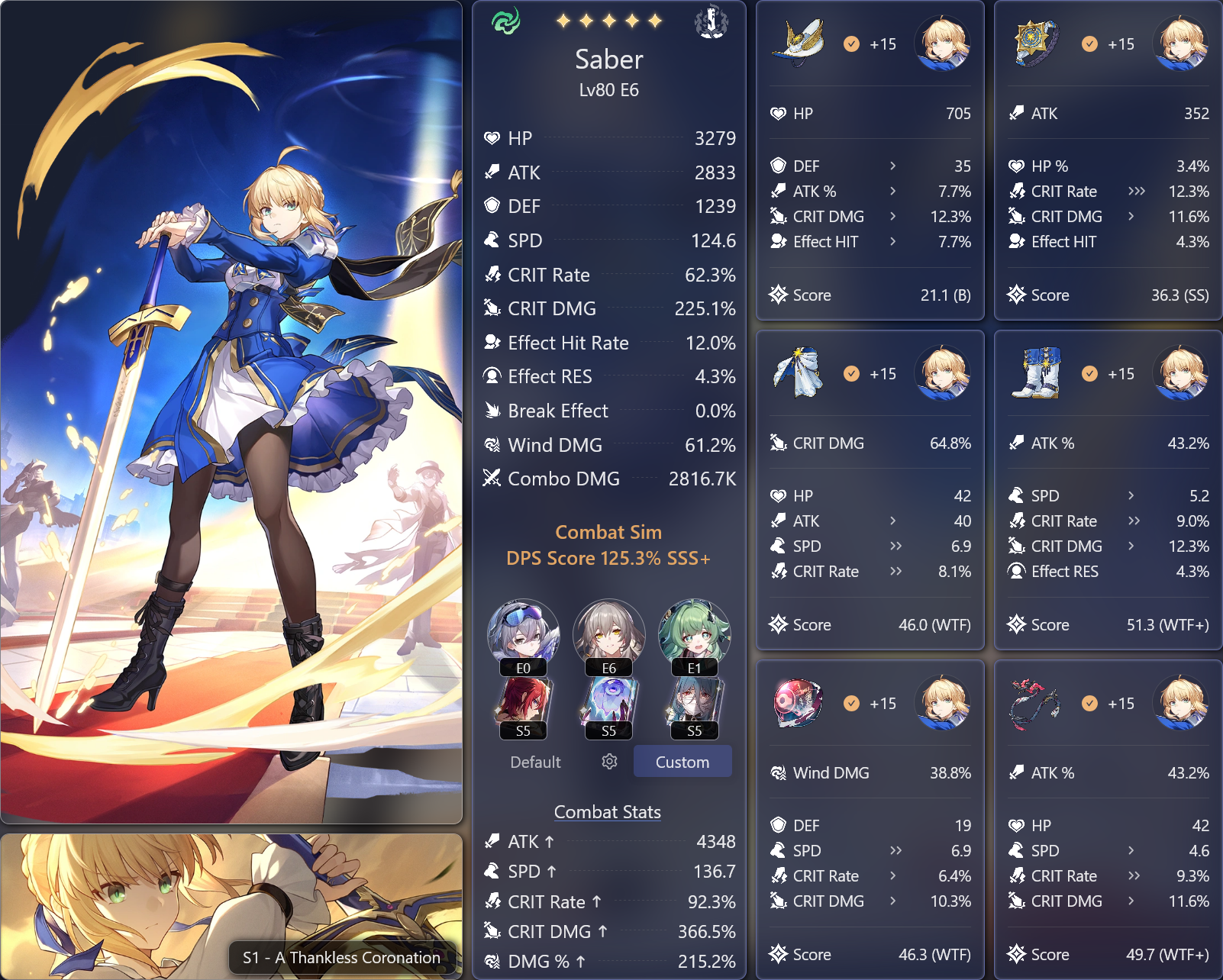
Task: Select the head relic helmet icon
Action: [x=799, y=44]
